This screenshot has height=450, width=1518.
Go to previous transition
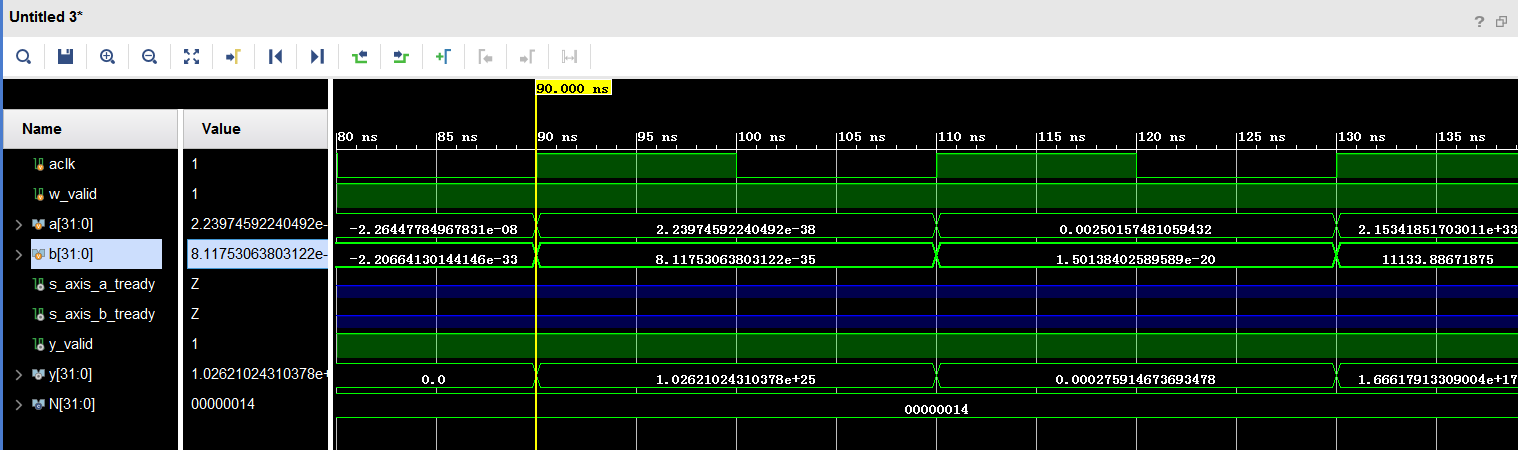[359, 57]
